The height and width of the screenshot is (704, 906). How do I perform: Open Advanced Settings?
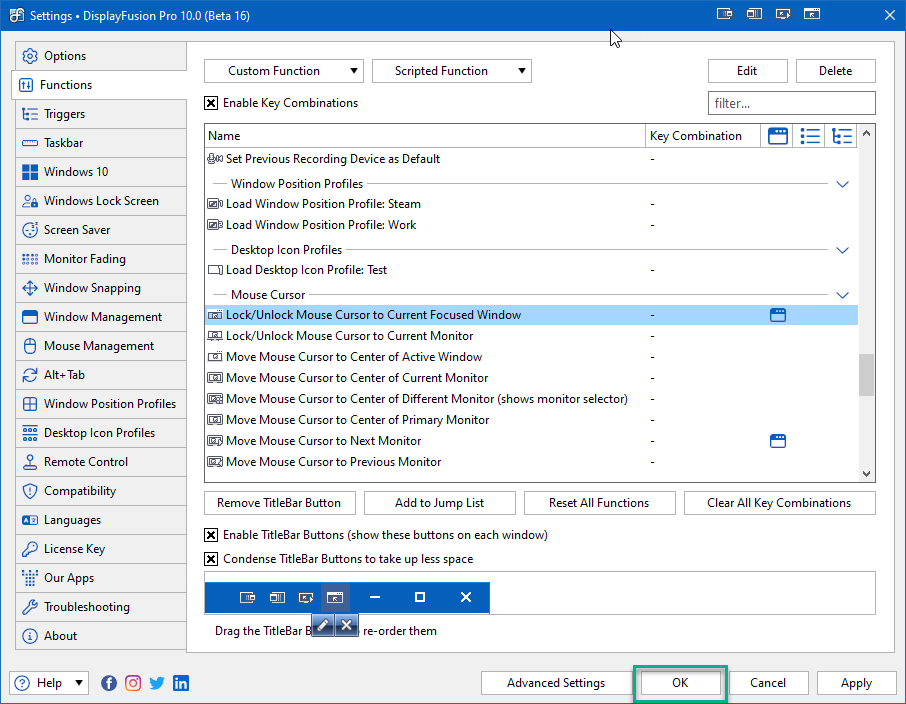click(556, 683)
